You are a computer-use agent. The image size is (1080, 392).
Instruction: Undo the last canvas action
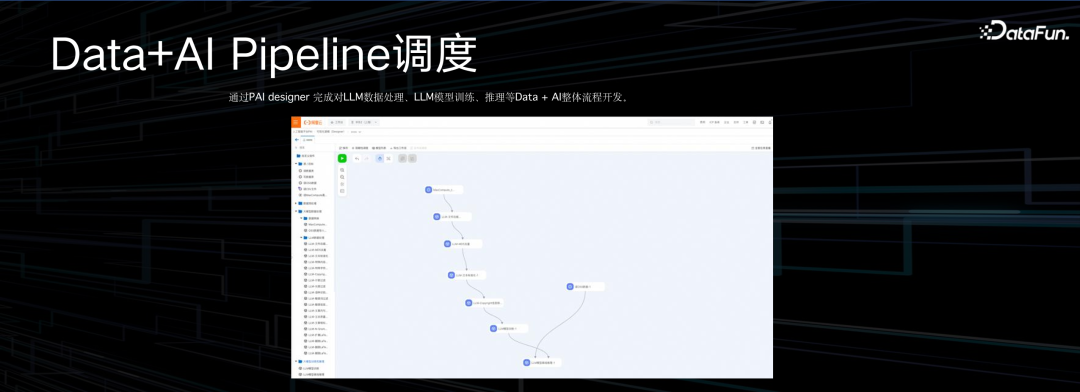(357, 158)
